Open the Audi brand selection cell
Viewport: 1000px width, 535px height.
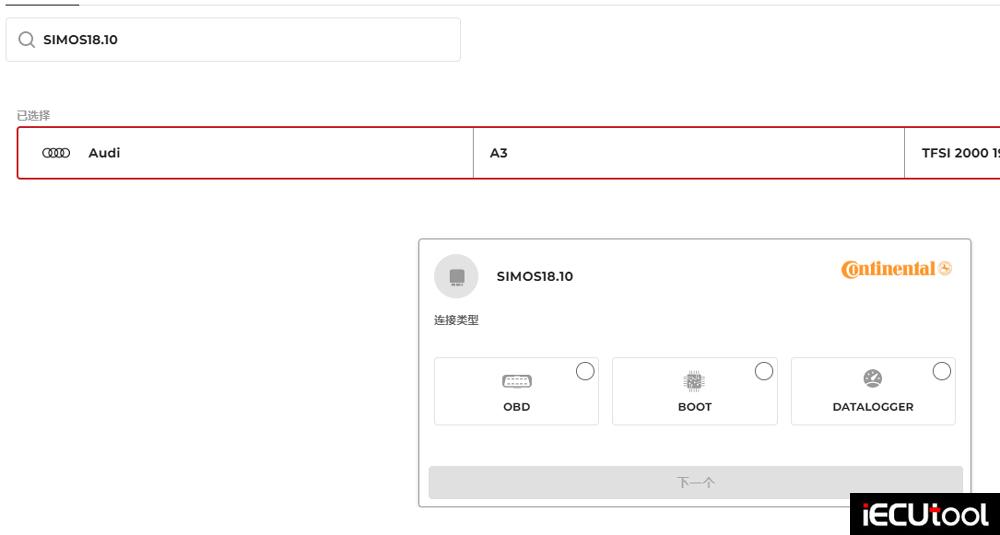pyautogui.click(x=245, y=153)
